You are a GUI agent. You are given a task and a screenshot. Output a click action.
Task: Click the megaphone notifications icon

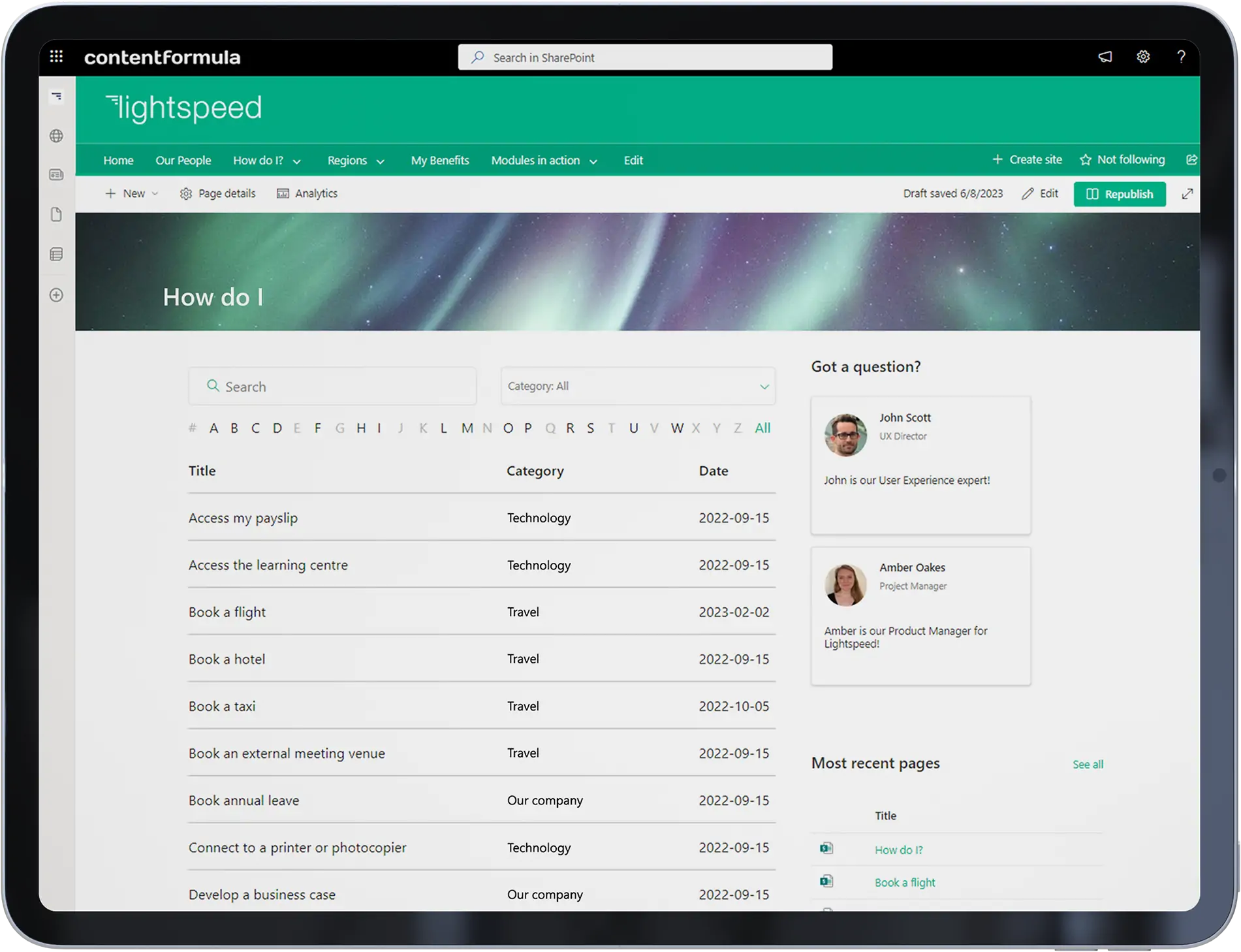point(1105,57)
